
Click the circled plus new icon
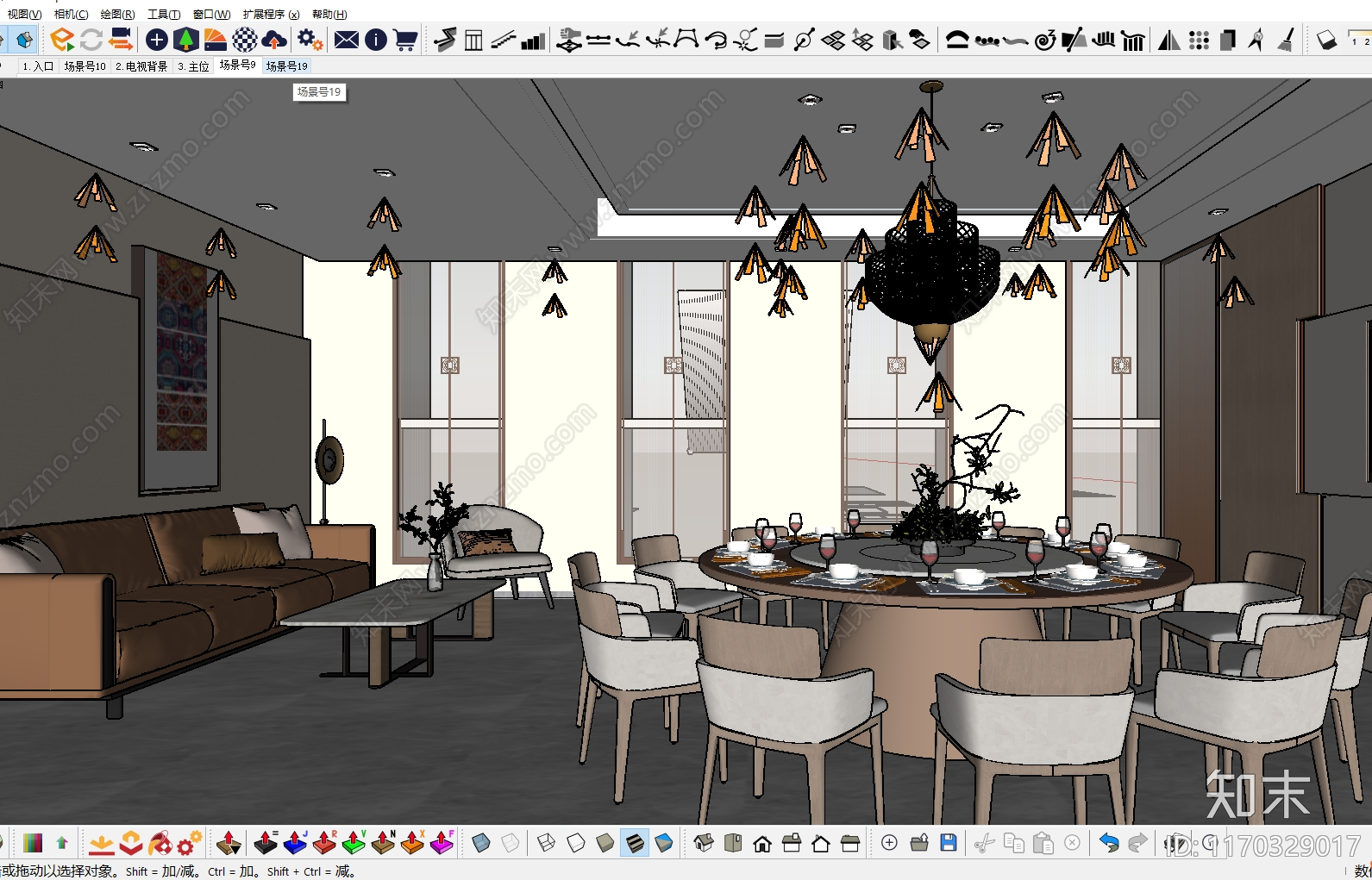tap(890, 843)
